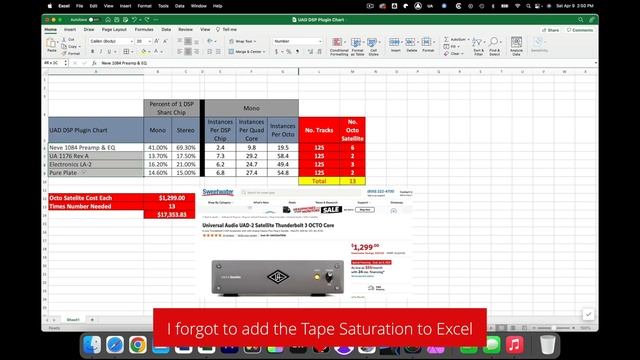Click the Font Color A icon
640x360 pixels.
(x=156, y=52)
